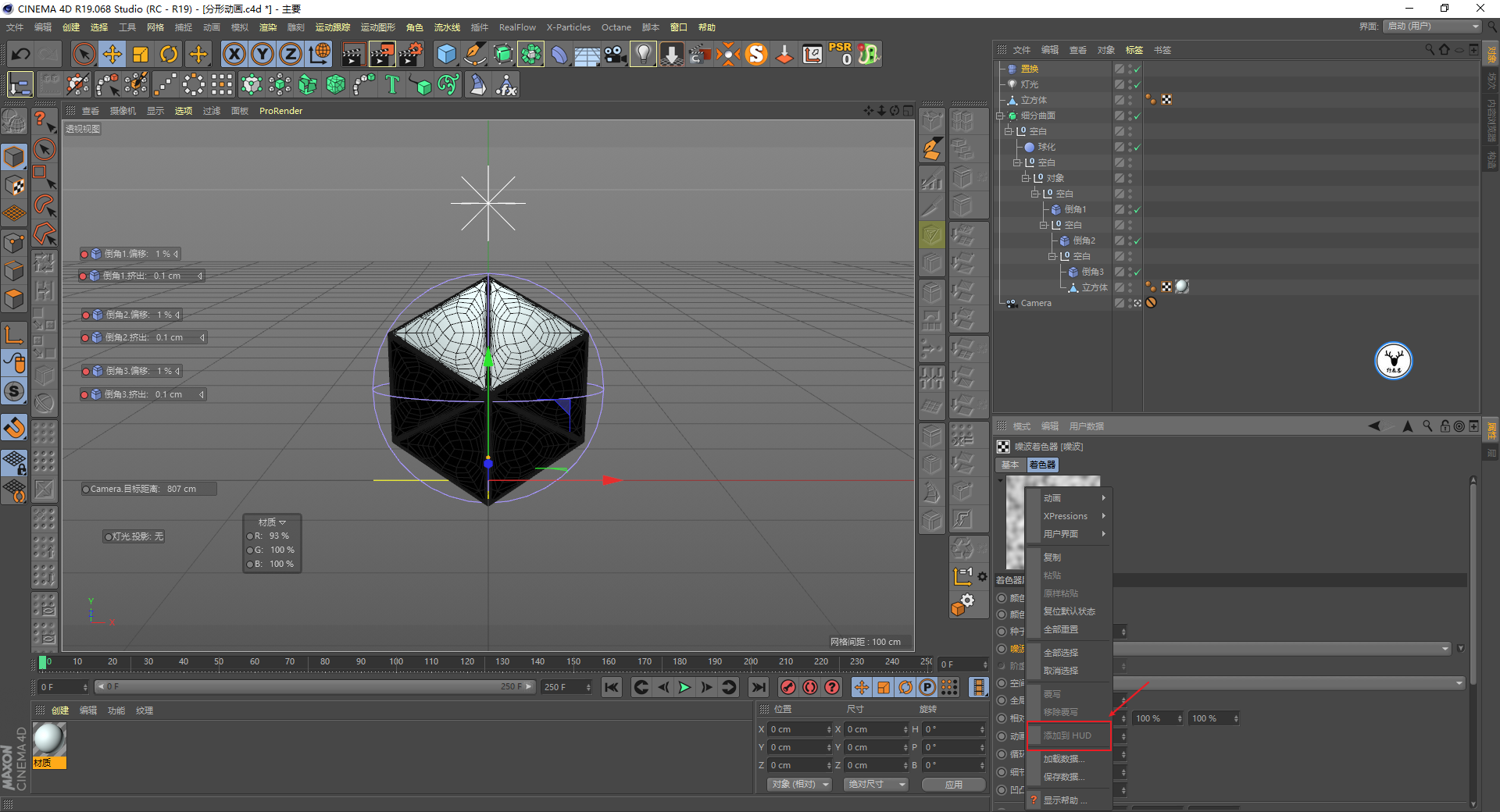Viewport: 1500px width, 812px height.
Task: Activate the Move tool in the top toolbar
Action: click(x=112, y=54)
